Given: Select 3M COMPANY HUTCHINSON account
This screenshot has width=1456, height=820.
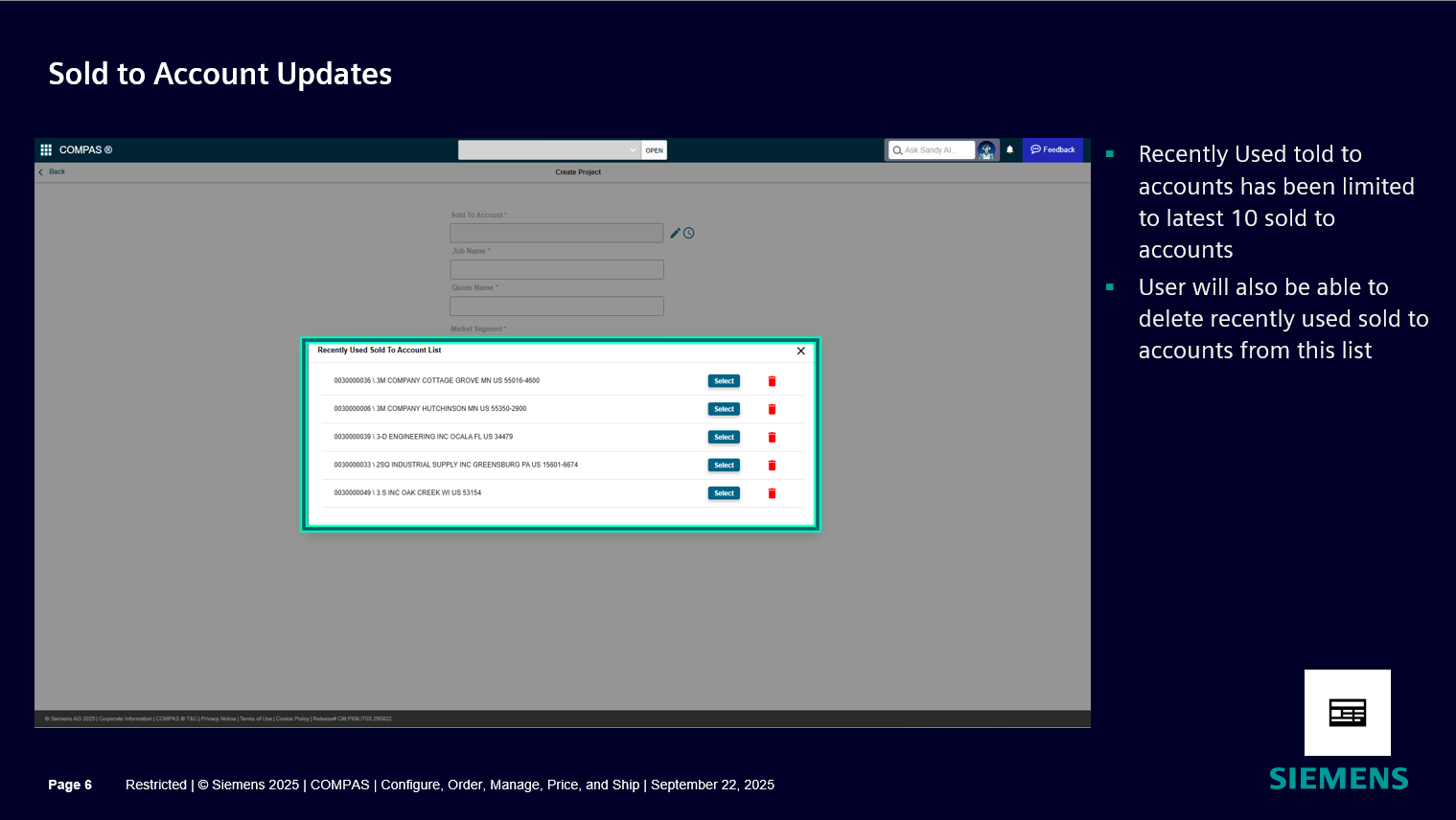Looking at the screenshot, I should tap(724, 409).
